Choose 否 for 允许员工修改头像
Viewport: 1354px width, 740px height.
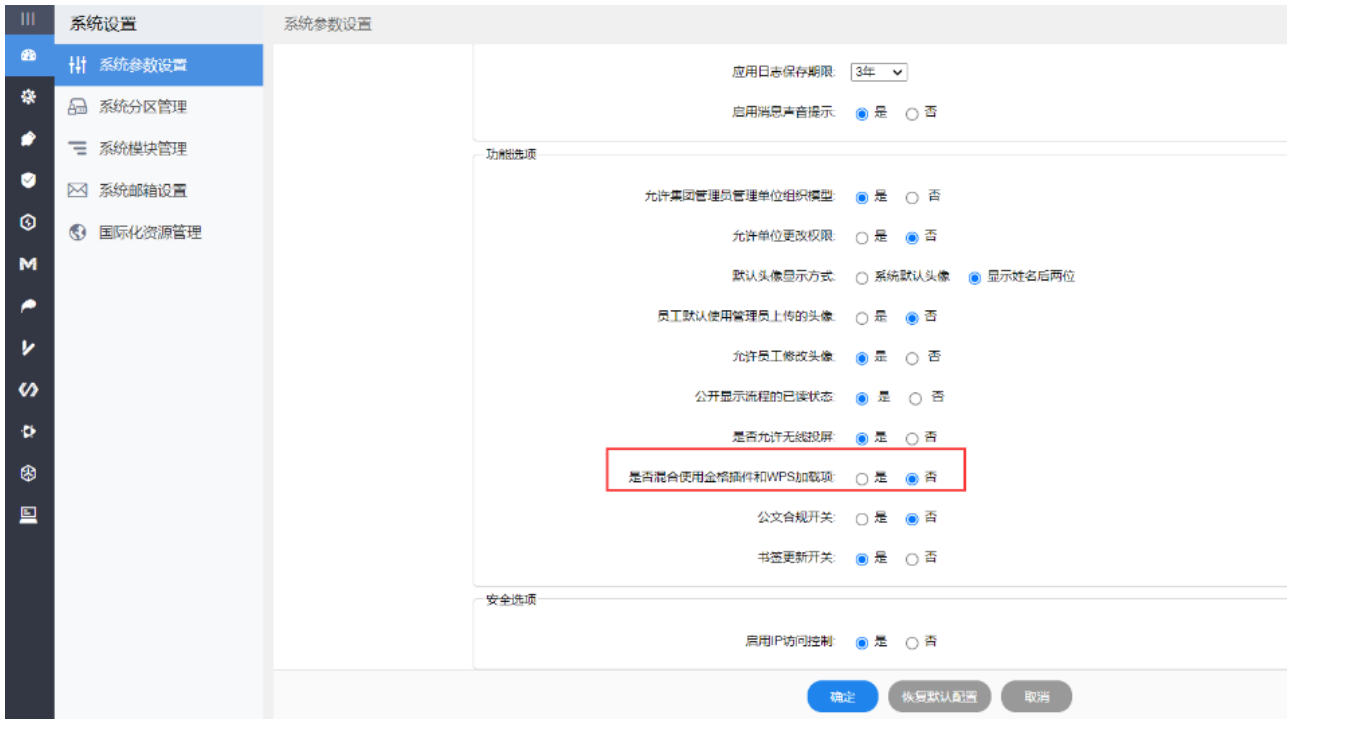[912, 358]
